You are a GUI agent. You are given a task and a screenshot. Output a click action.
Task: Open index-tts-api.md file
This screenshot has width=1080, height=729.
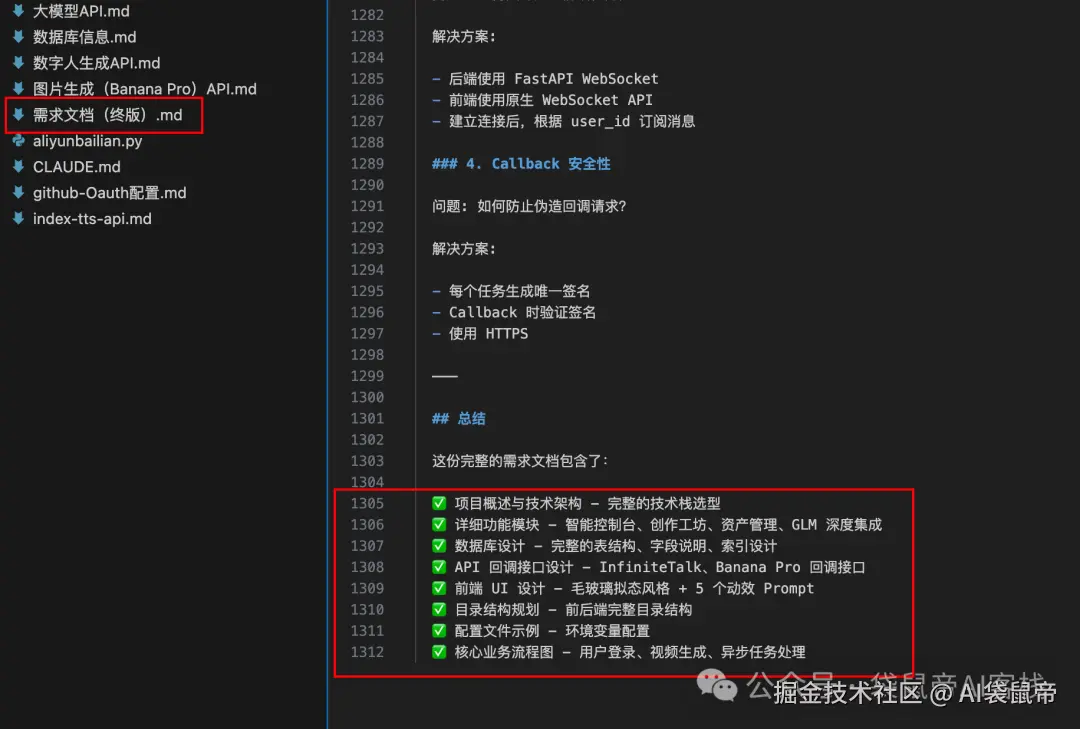pyautogui.click(x=92, y=219)
